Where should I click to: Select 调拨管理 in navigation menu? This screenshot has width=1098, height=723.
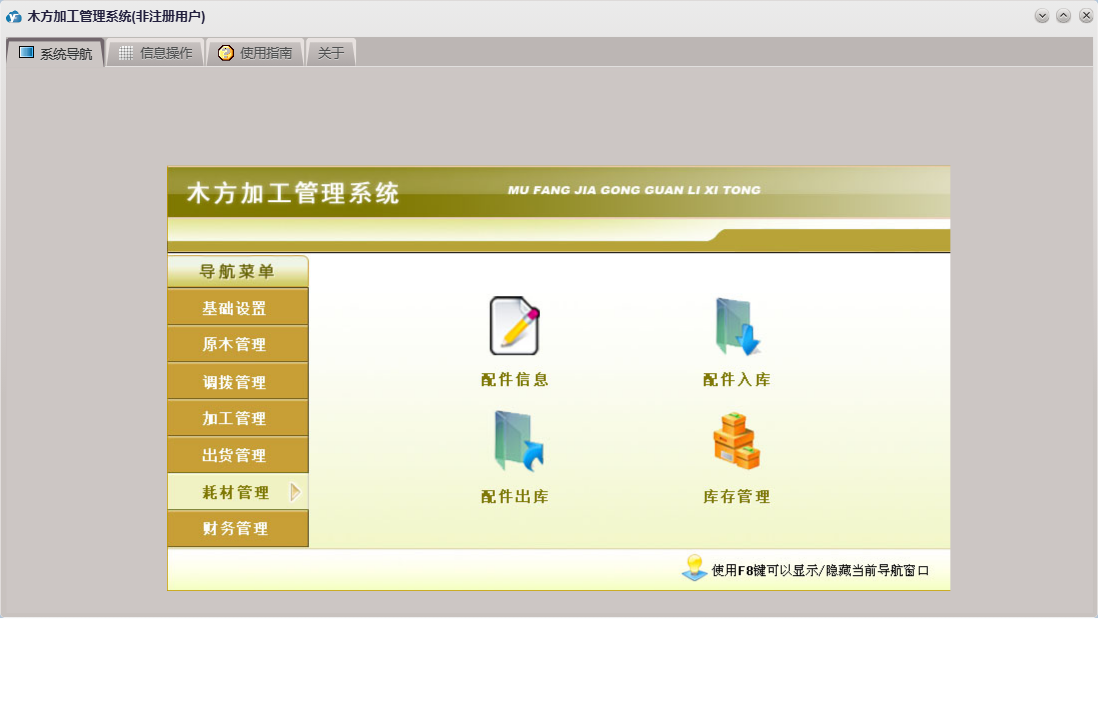[x=238, y=382]
